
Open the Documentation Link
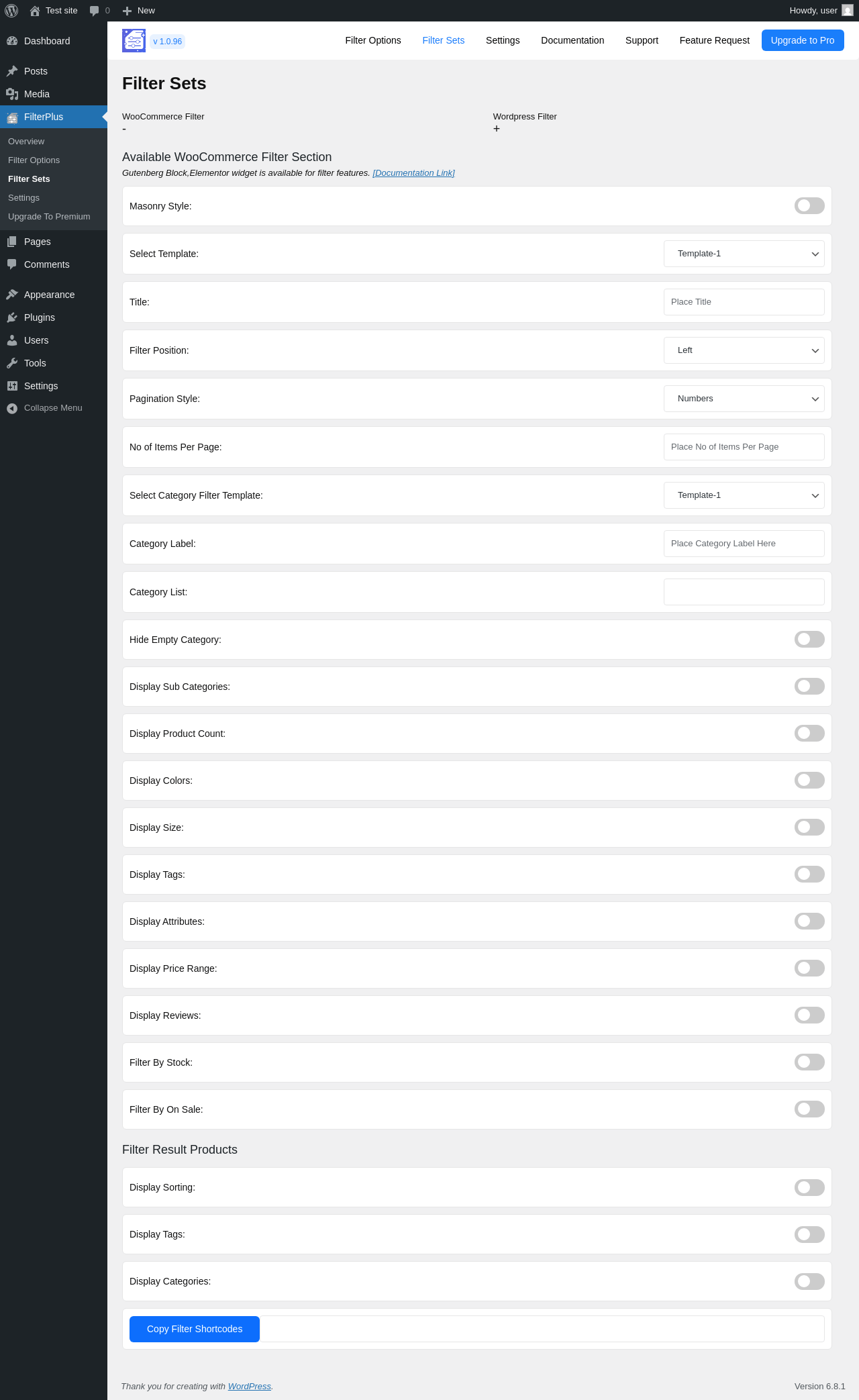[x=413, y=173]
